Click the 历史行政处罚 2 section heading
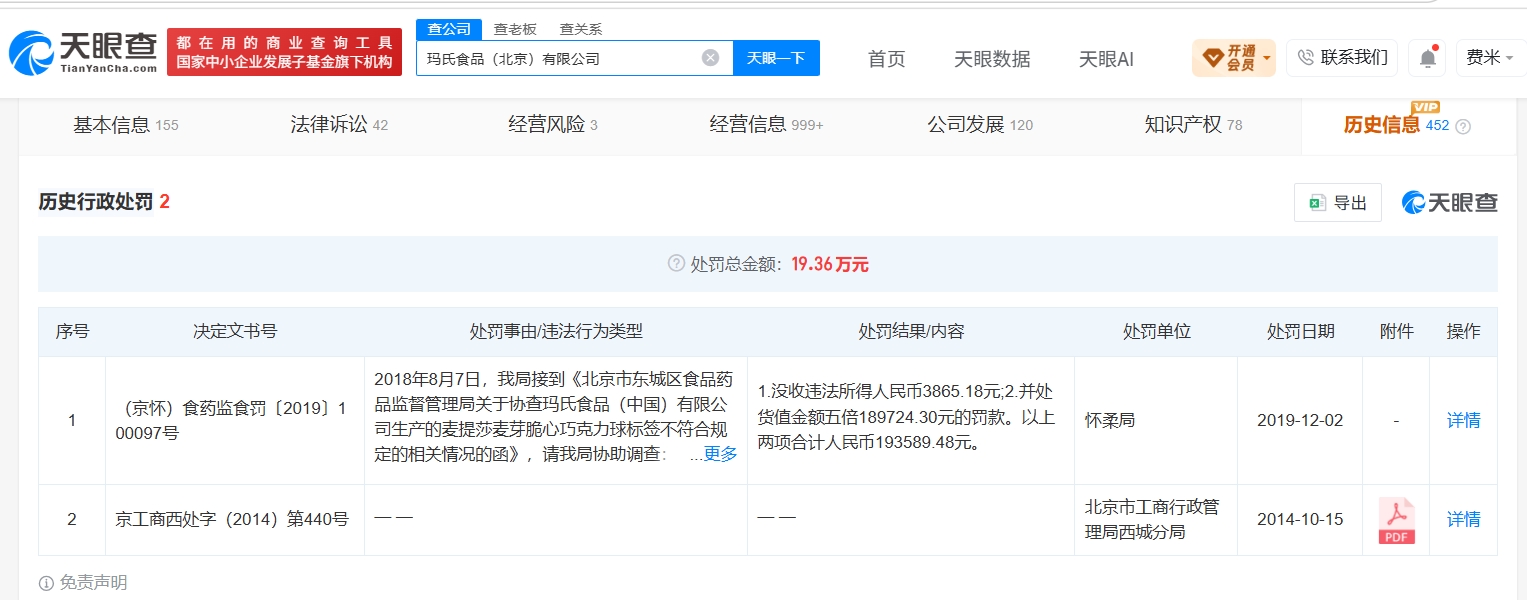 [x=104, y=202]
